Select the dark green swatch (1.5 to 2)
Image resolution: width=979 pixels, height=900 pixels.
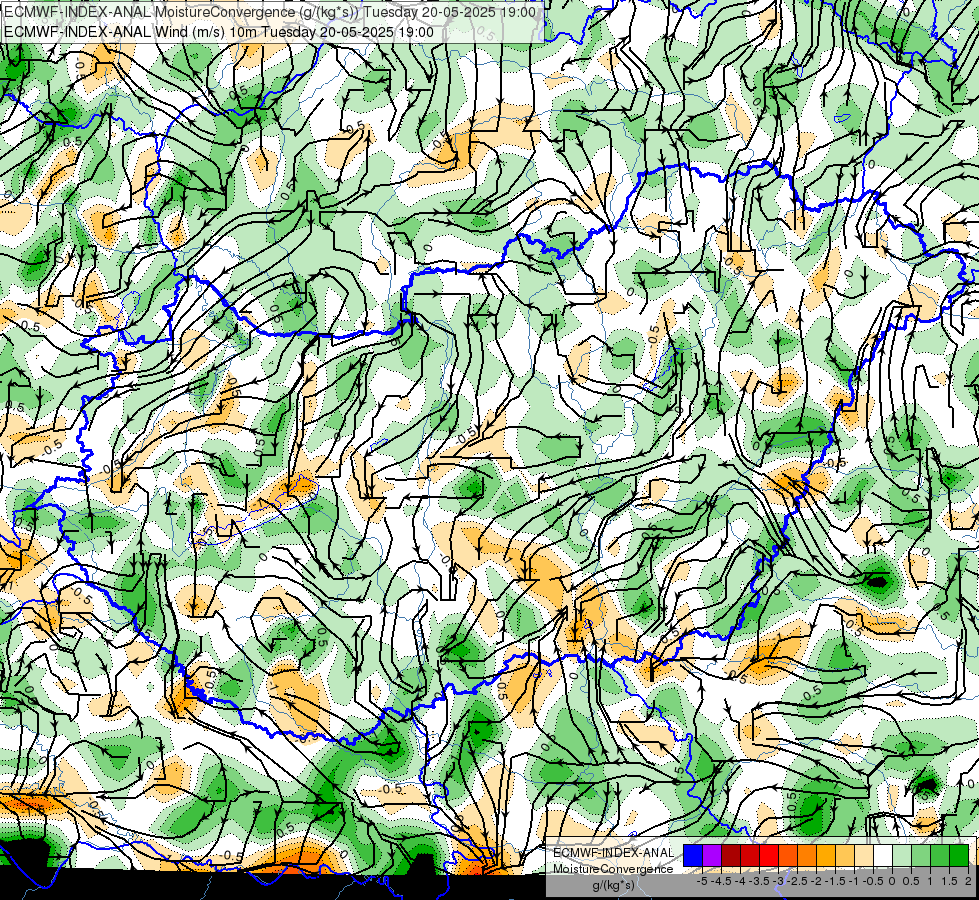(959, 856)
